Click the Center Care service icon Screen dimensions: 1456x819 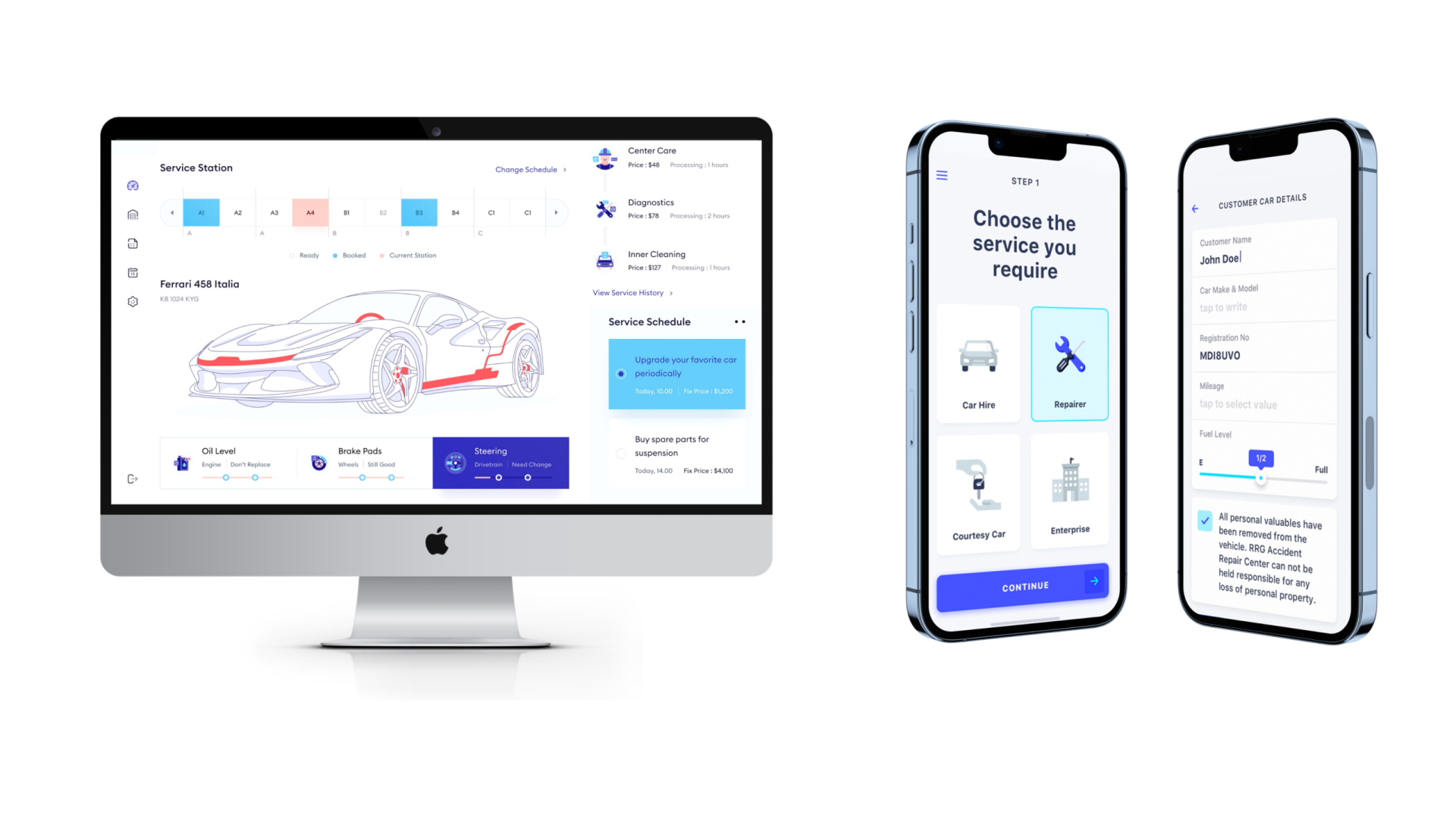603,159
